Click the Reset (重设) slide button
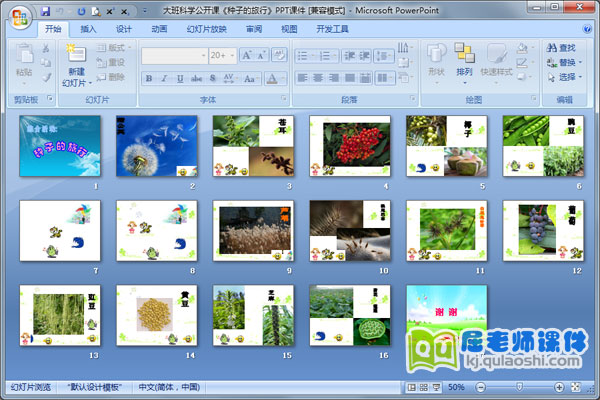Image resolution: width=600 pixels, height=400 pixels. pos(111,62)
